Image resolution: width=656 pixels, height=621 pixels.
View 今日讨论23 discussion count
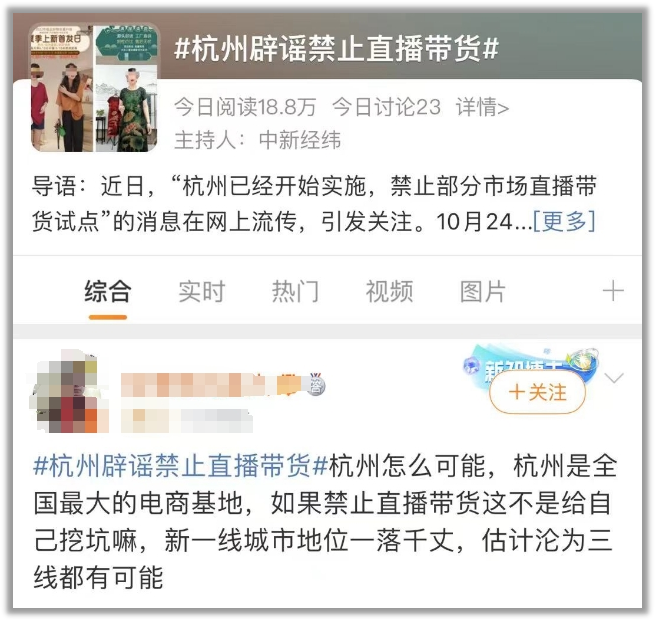click(387, 107)
